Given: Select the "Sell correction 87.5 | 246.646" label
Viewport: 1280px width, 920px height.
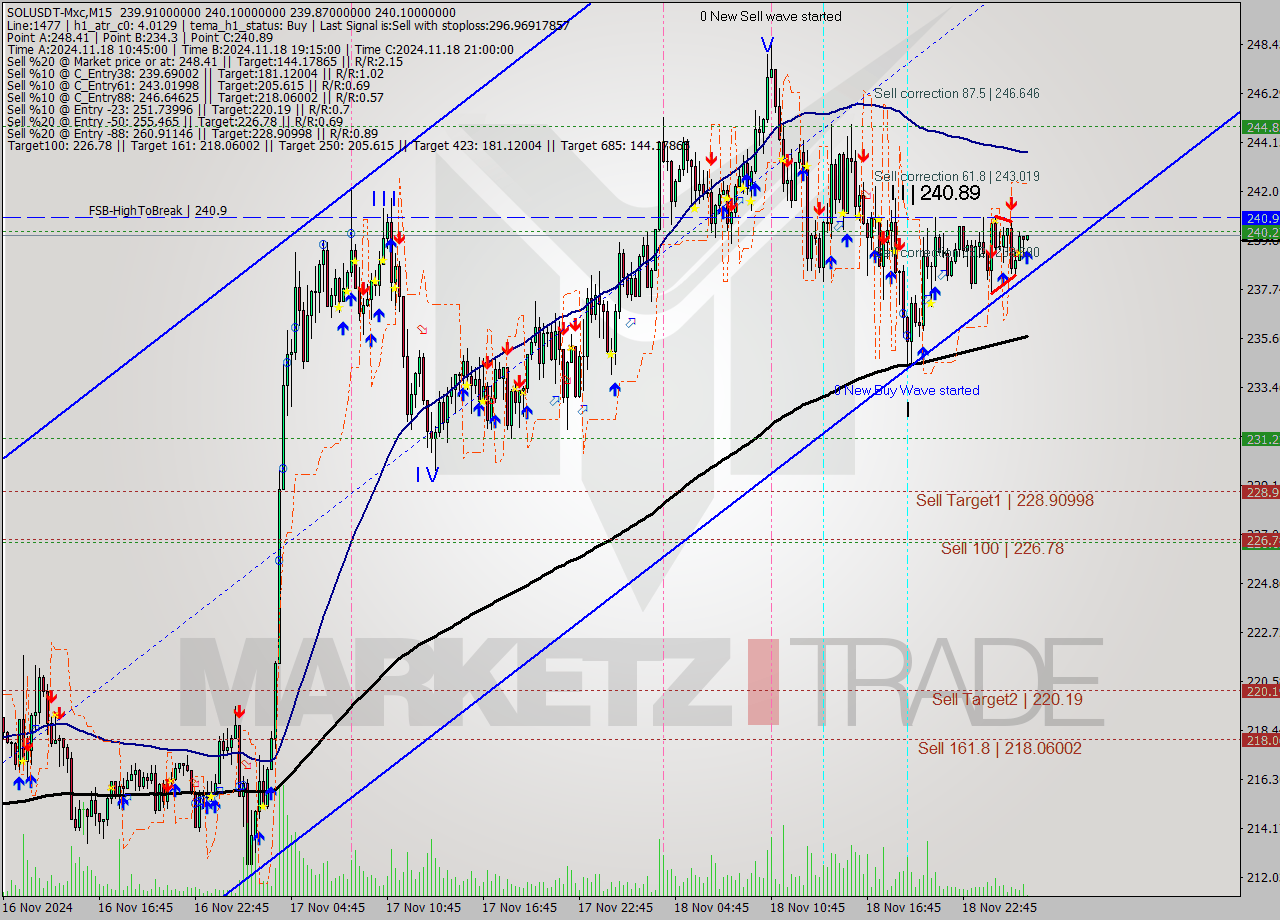Looking at the screenshot, I should [956, 93].
